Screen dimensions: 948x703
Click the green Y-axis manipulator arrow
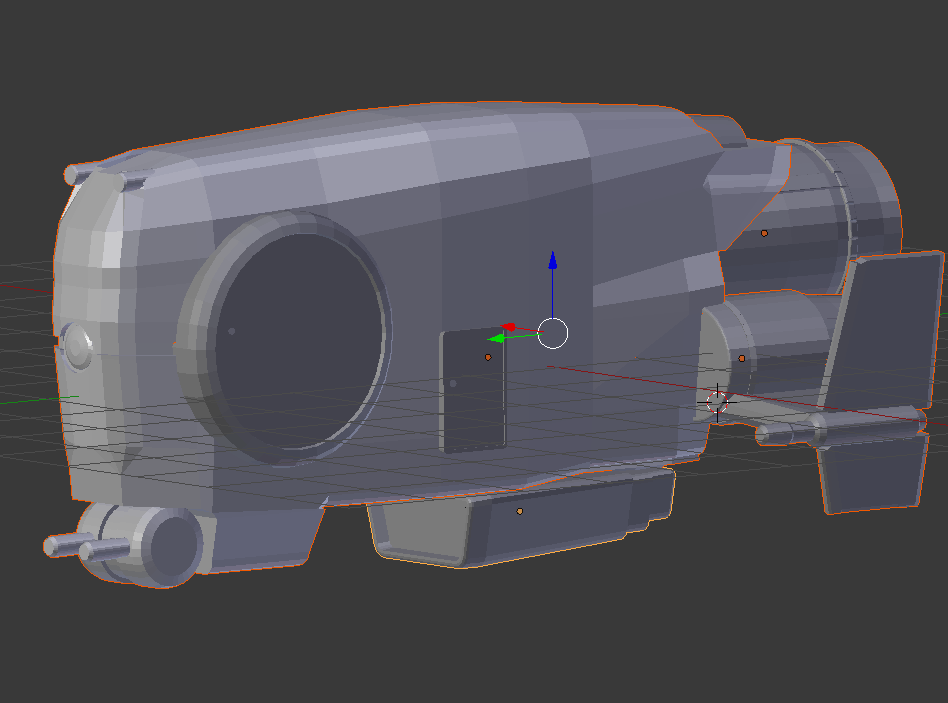[x=496, y=339]
